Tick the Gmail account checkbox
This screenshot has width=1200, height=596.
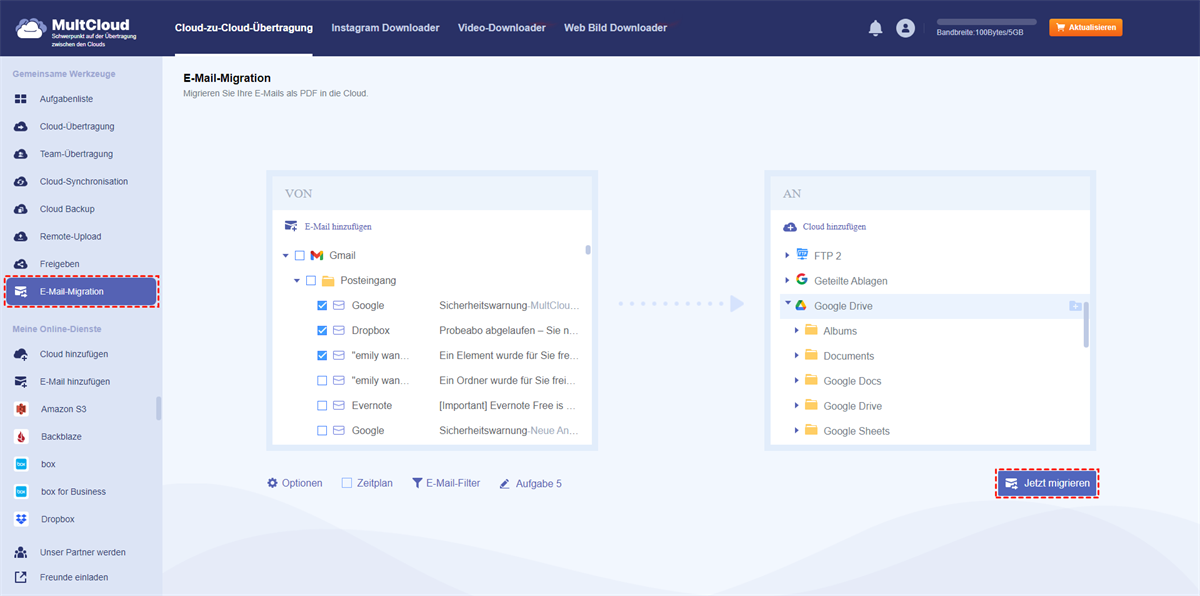(300, 256)
